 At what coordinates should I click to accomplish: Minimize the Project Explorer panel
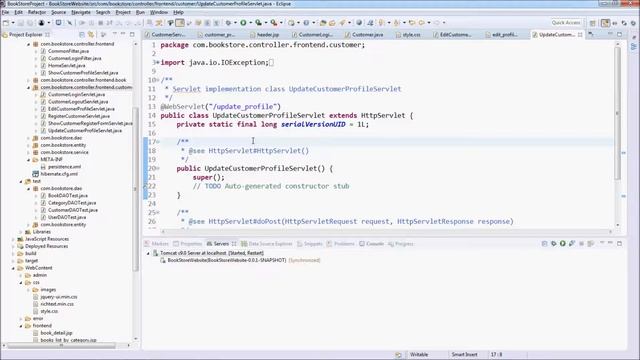123,34
